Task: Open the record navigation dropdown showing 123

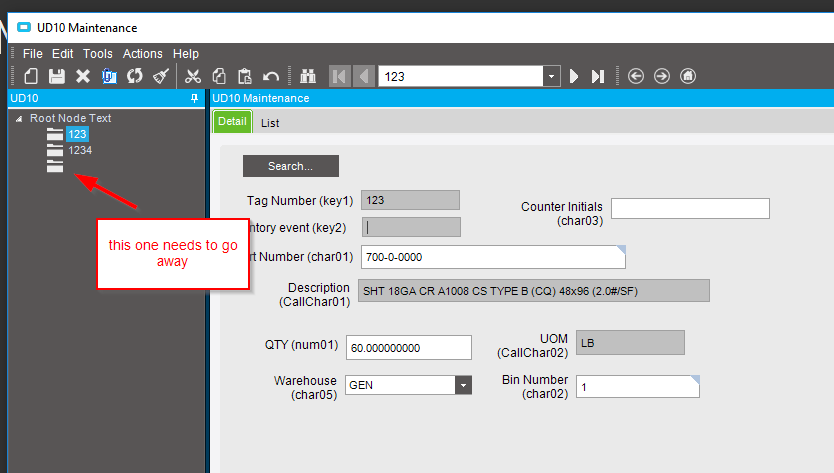Action: pos(552,76)
